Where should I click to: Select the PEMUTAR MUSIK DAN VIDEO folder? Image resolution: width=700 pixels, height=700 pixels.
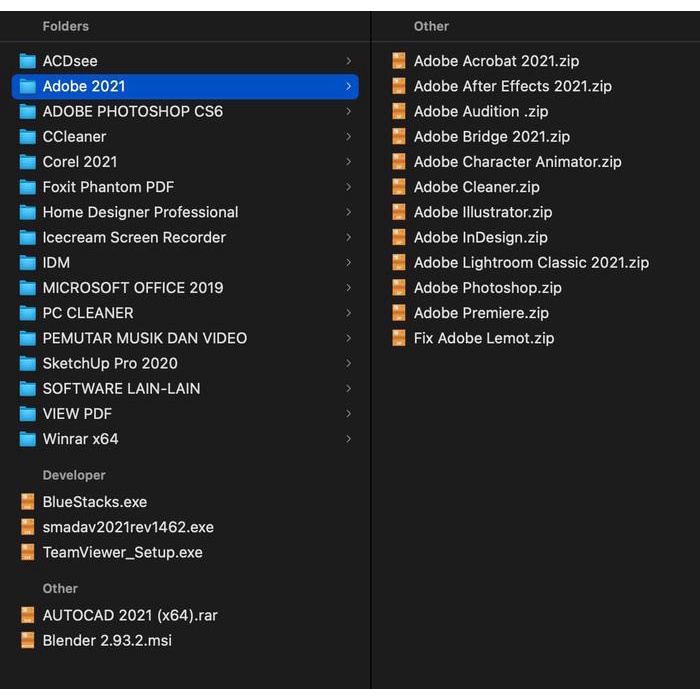[x=144, y=338]
